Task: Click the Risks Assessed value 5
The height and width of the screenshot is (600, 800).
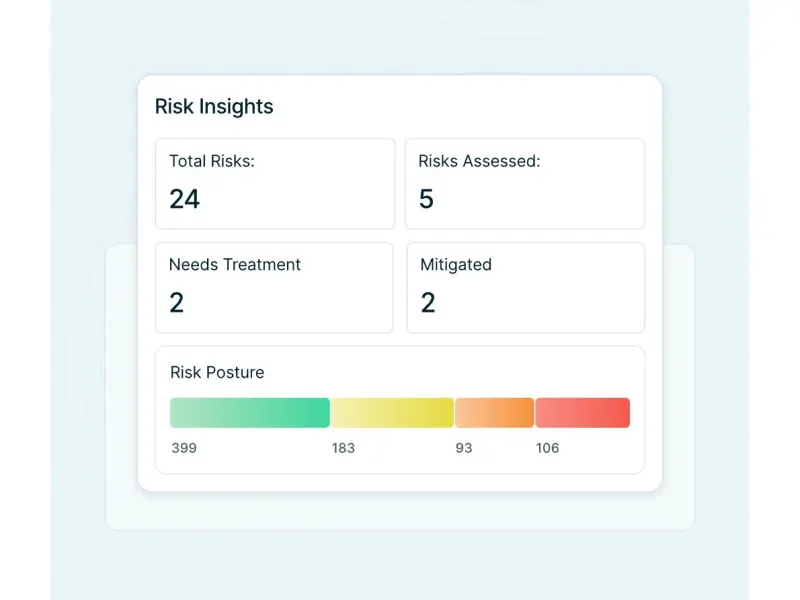Action: [x=426, y=199]
